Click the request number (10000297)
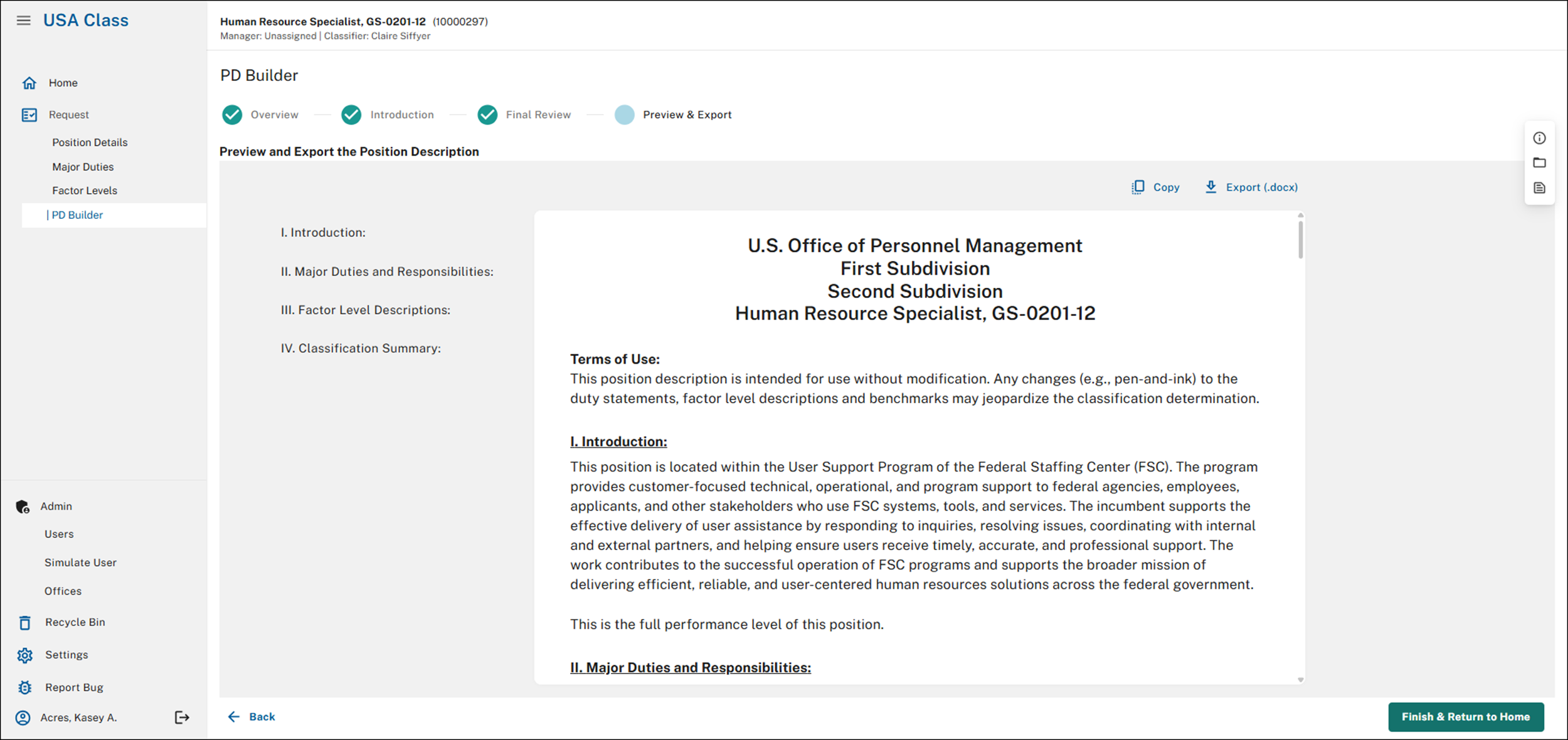This screenshot has height=740, width=1568. [460, 21]
